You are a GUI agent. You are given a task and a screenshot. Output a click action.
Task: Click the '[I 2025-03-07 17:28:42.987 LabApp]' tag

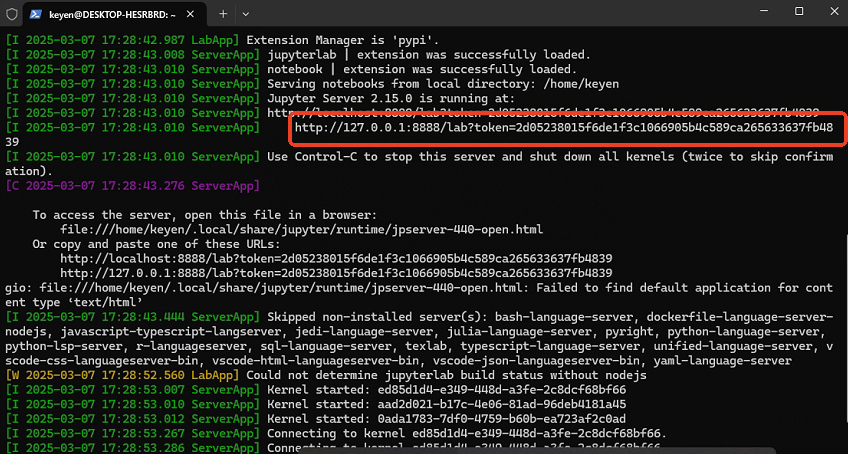click(122, 41)
